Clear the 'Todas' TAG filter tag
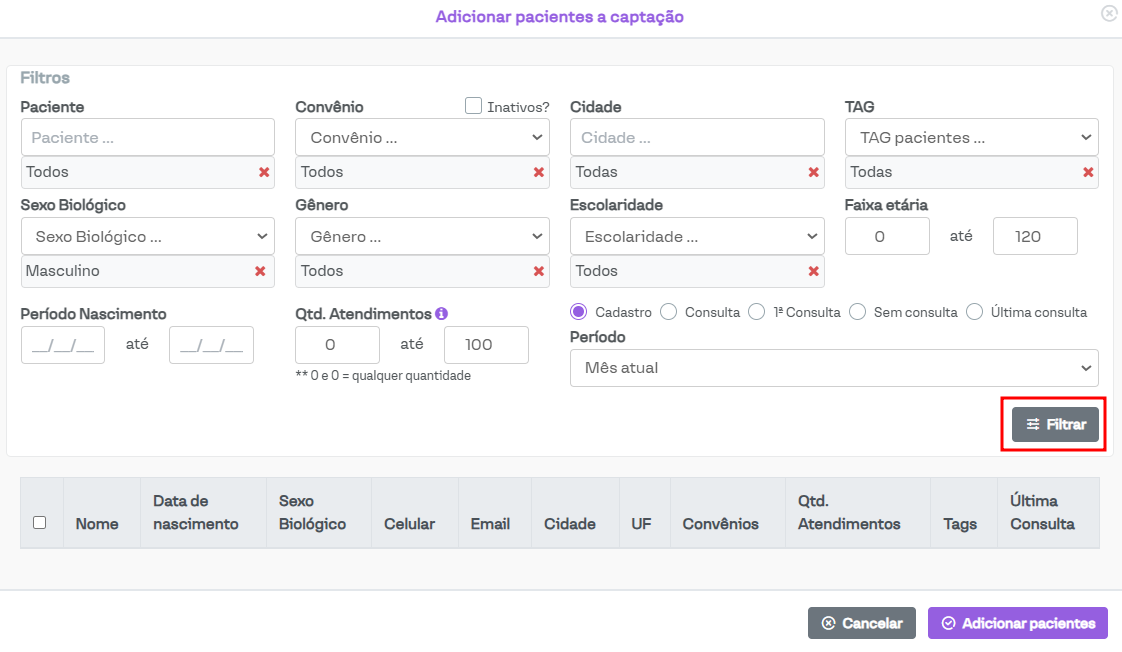The width and height of the screenshot is (1122, 652). [1088, 172]
